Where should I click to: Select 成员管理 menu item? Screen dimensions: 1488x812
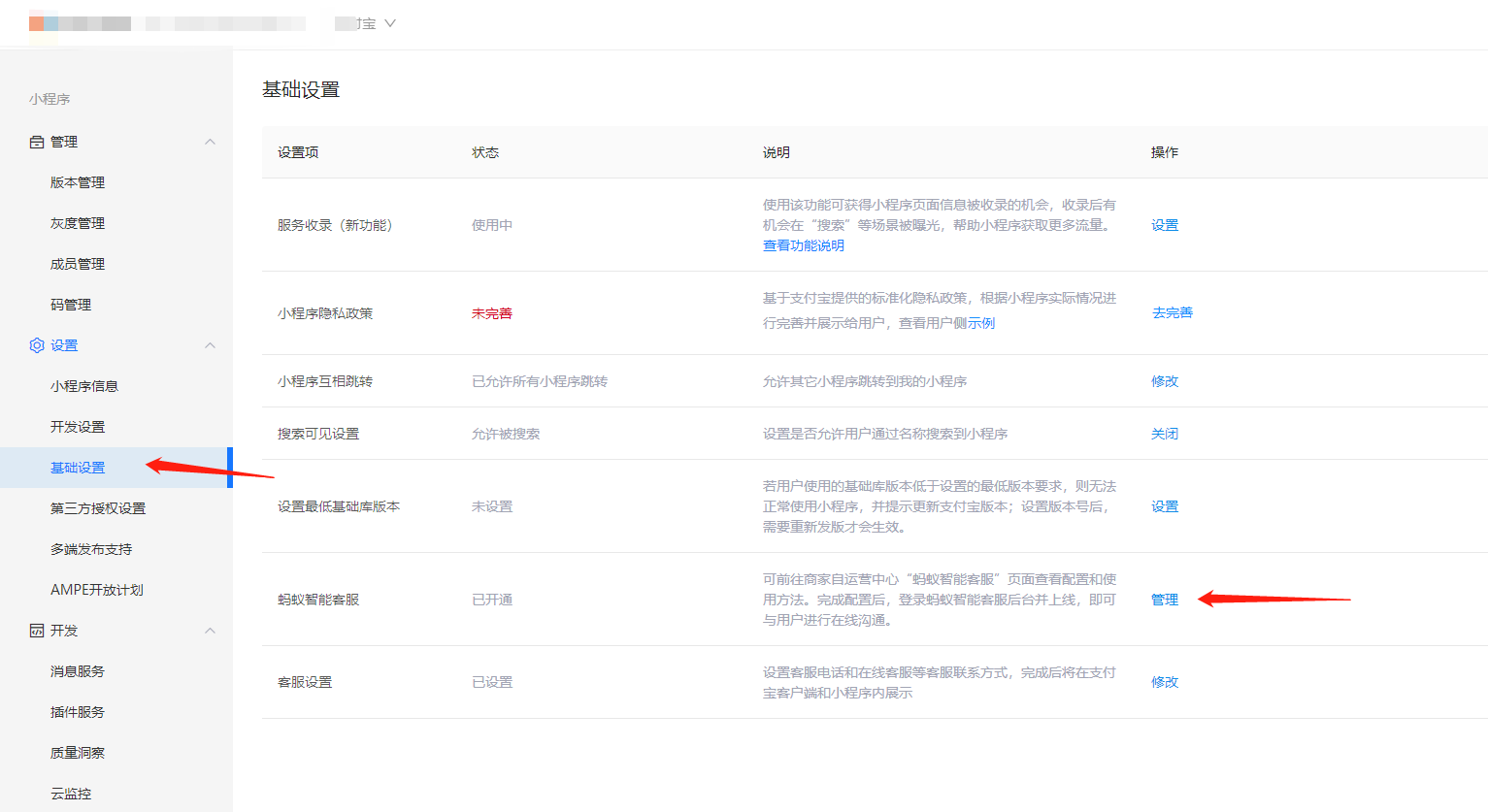(78, 264)
